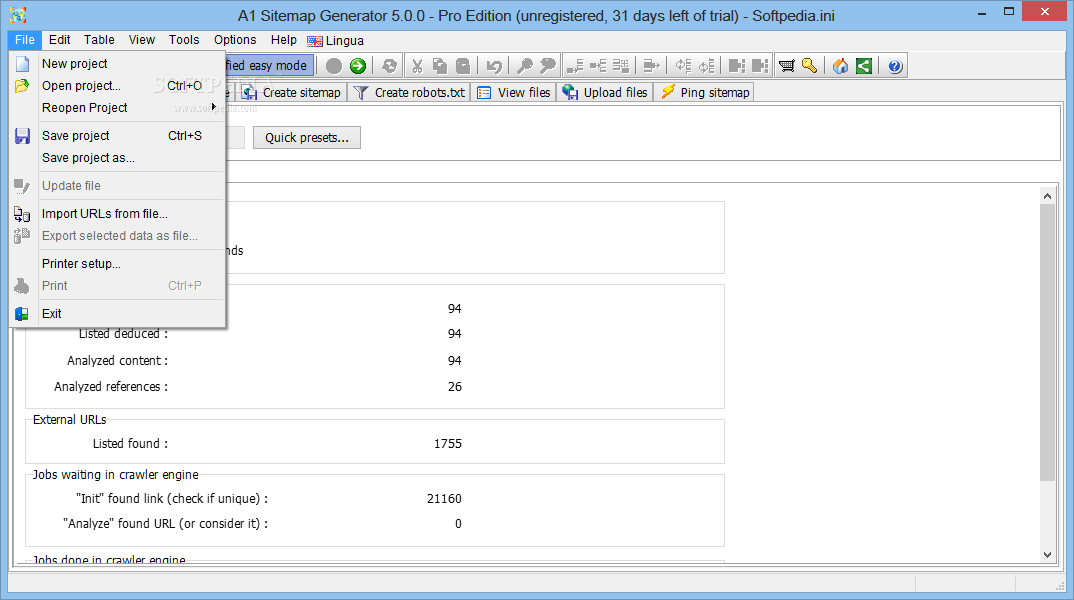The width and height of the screenshot is (1074, 600).
Task: Click the Paste clipboard icon
Action: 463,66
